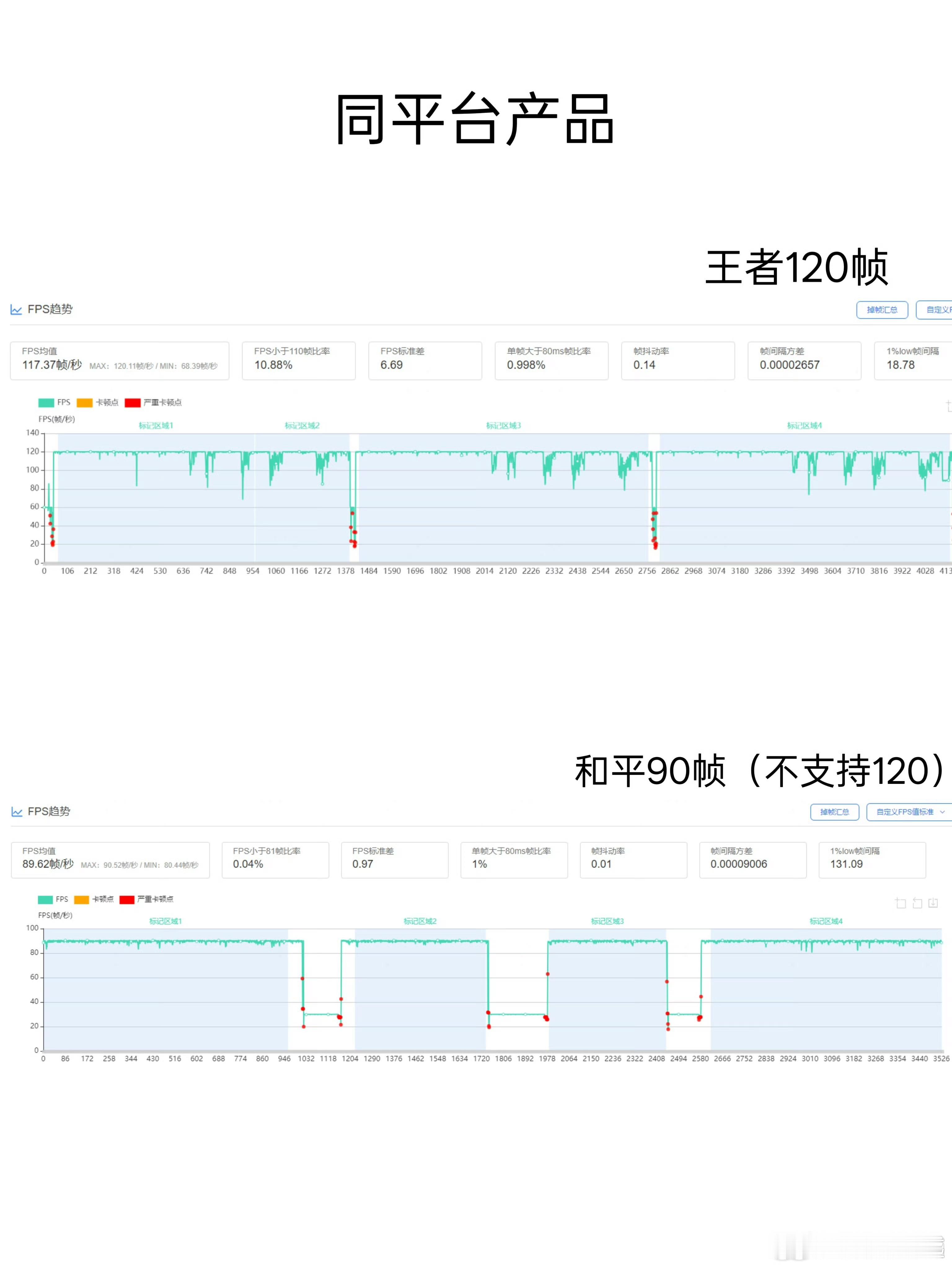Click the 140 y-axis label in 王者120帧 chart

click(33, 433)
